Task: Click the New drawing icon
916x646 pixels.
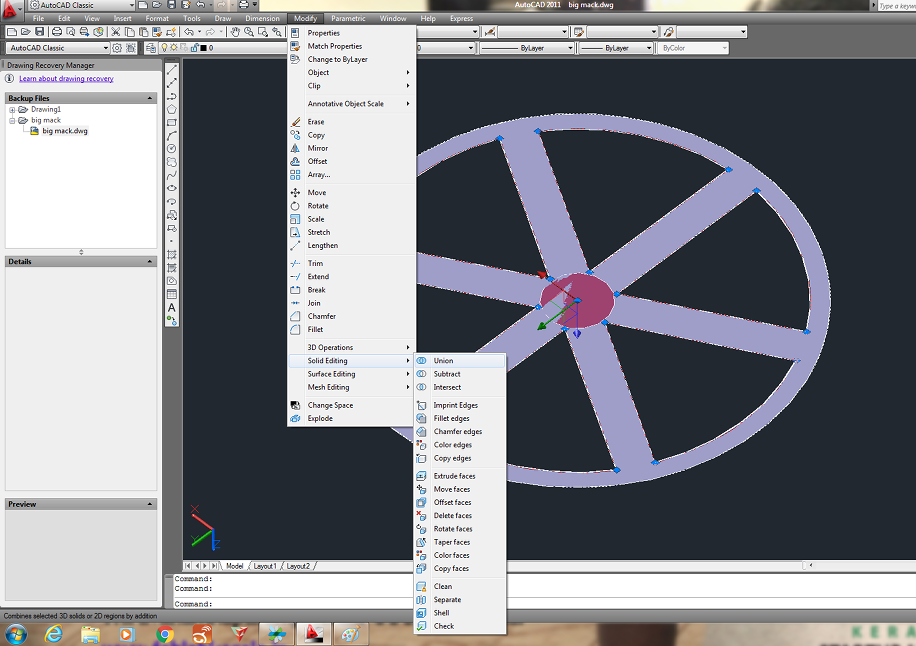Action: 12,32
